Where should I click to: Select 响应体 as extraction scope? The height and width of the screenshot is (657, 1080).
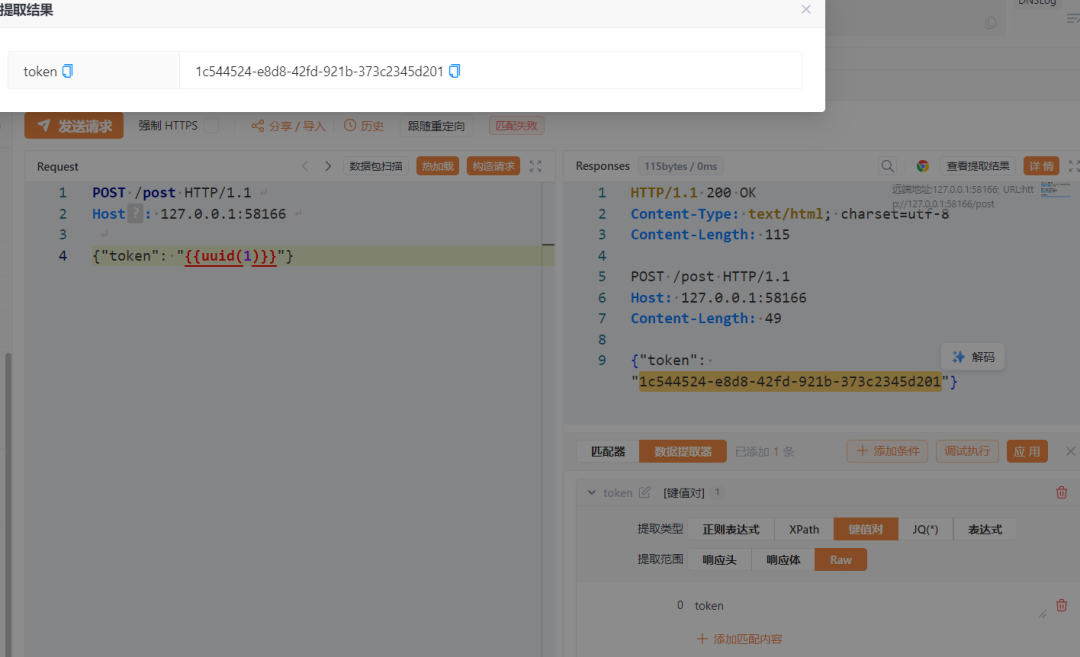tap(782, 560)
